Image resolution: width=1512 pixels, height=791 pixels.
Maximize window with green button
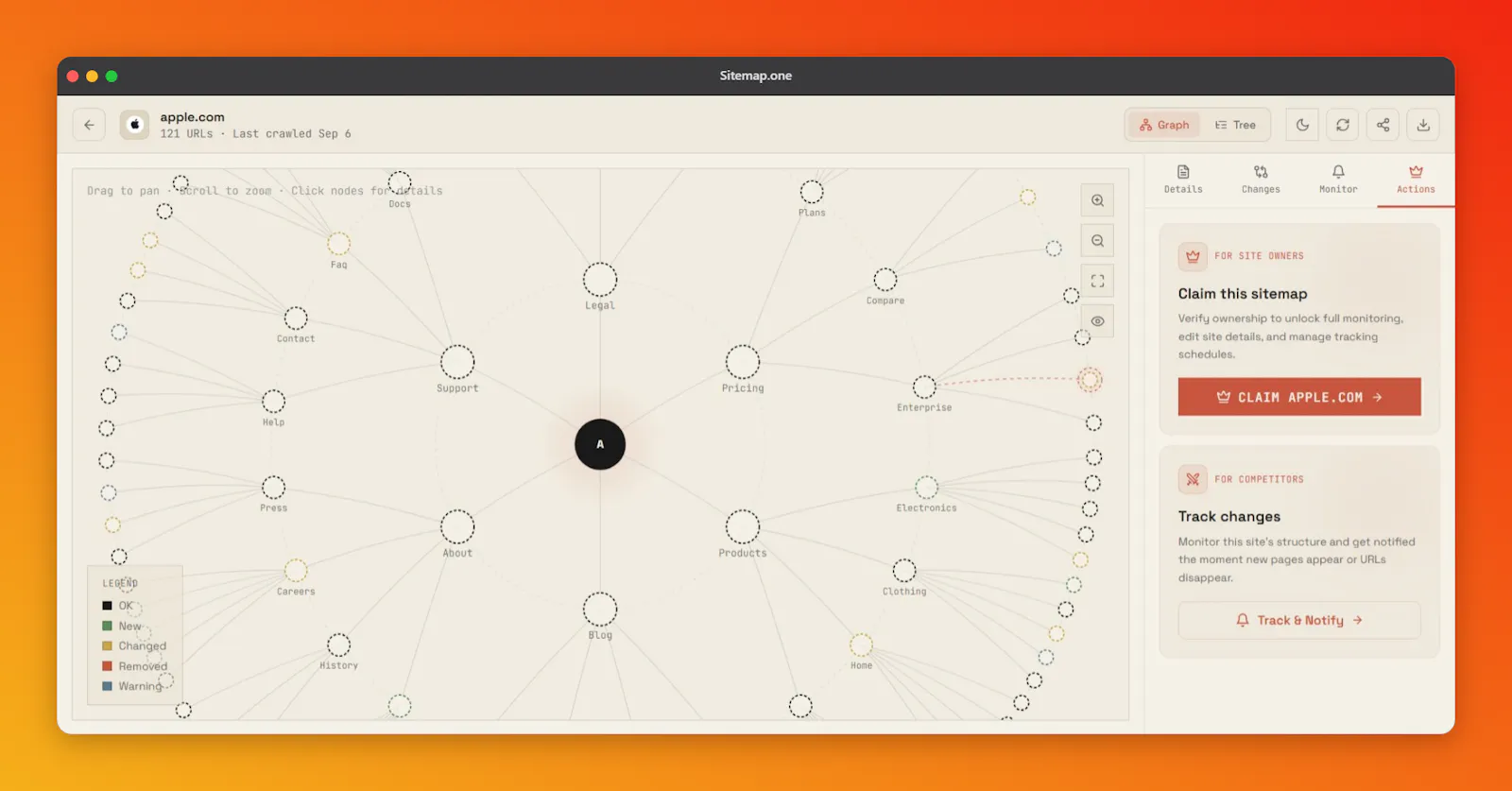tap(112, 77)
